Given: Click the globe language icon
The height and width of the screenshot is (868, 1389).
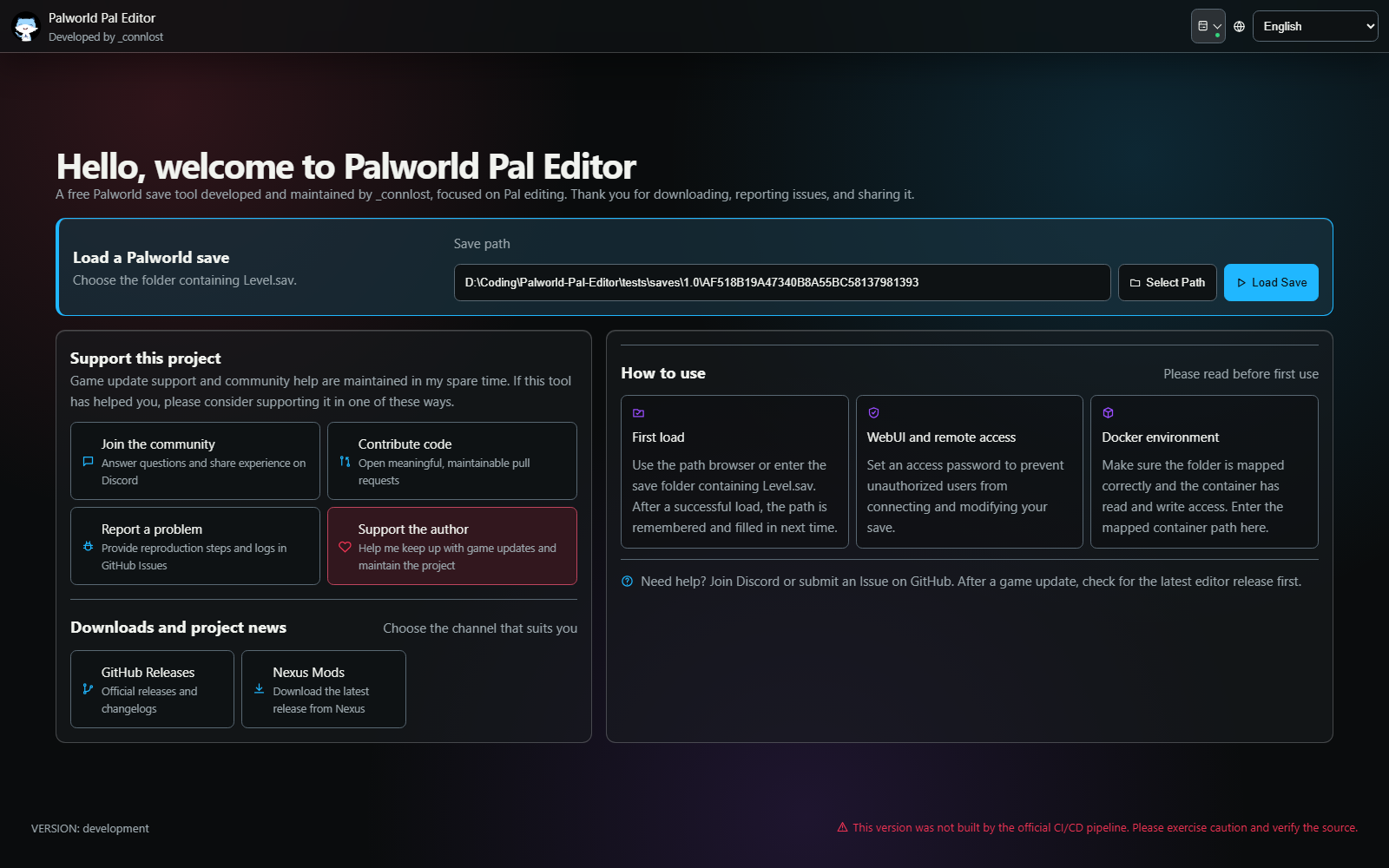Looking at the screenshot, I should pos(1239,27).
